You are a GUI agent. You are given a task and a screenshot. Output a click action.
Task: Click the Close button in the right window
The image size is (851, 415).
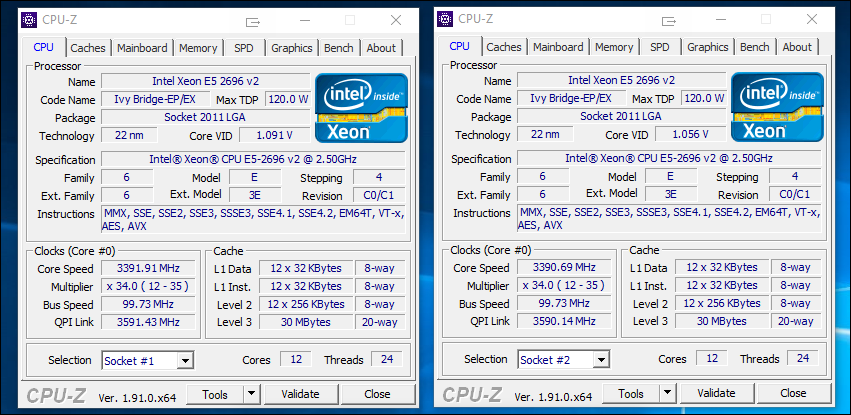click(x=793, y=393)
